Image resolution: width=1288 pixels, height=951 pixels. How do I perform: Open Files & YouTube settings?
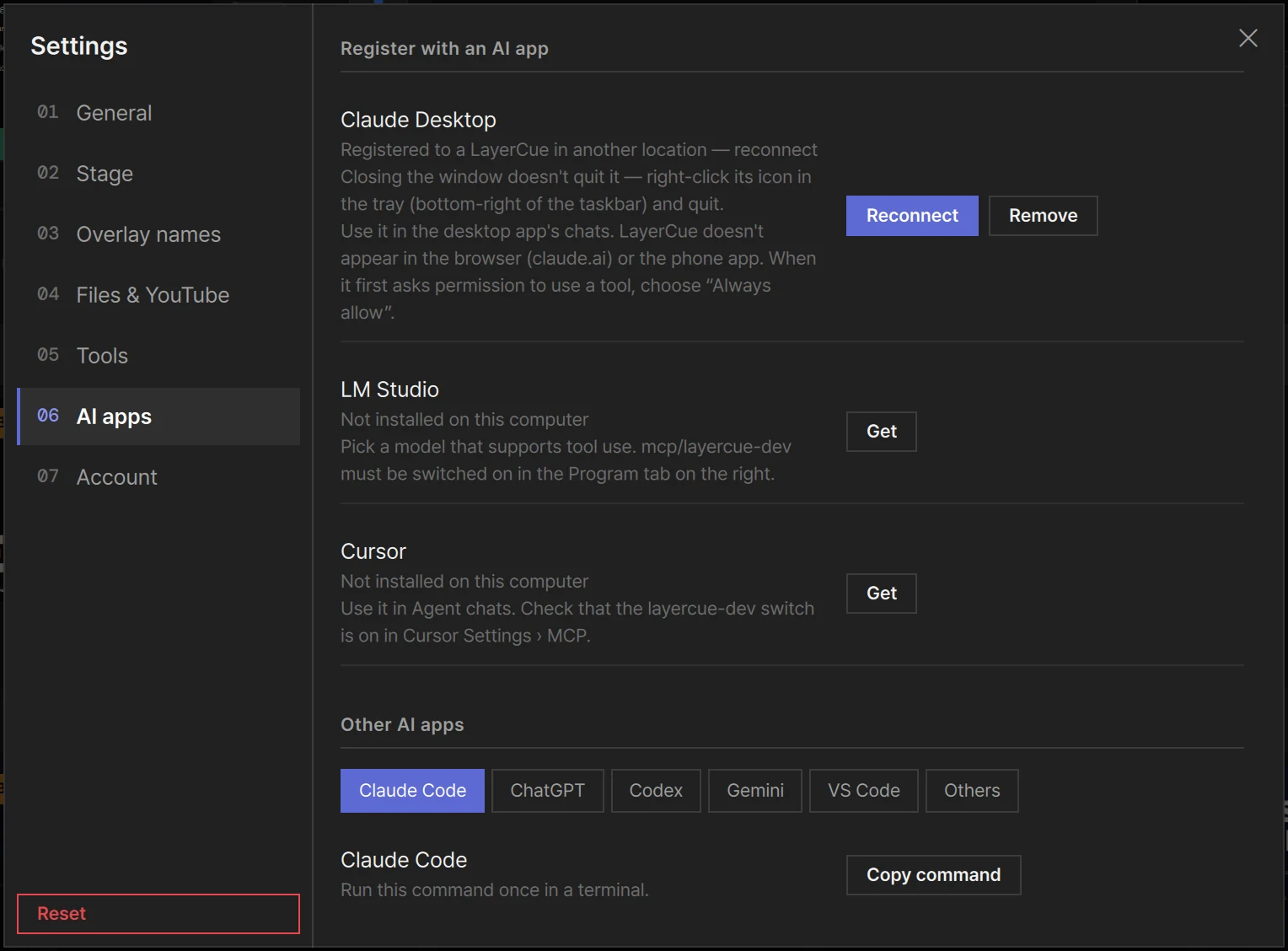[158, 295]
